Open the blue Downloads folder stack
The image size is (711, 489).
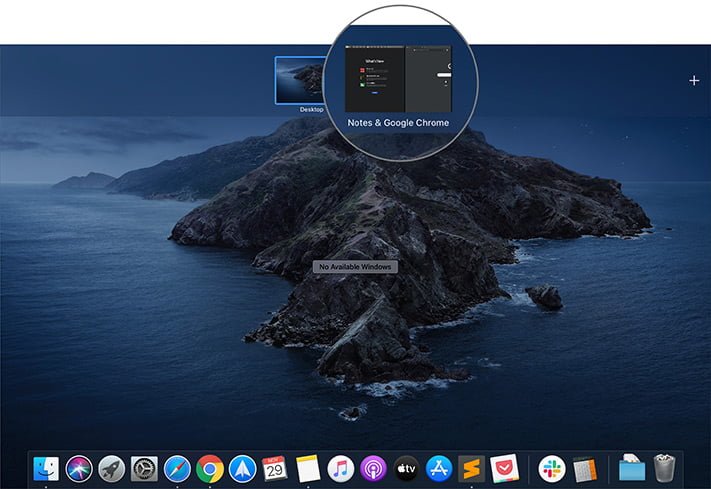632,468
